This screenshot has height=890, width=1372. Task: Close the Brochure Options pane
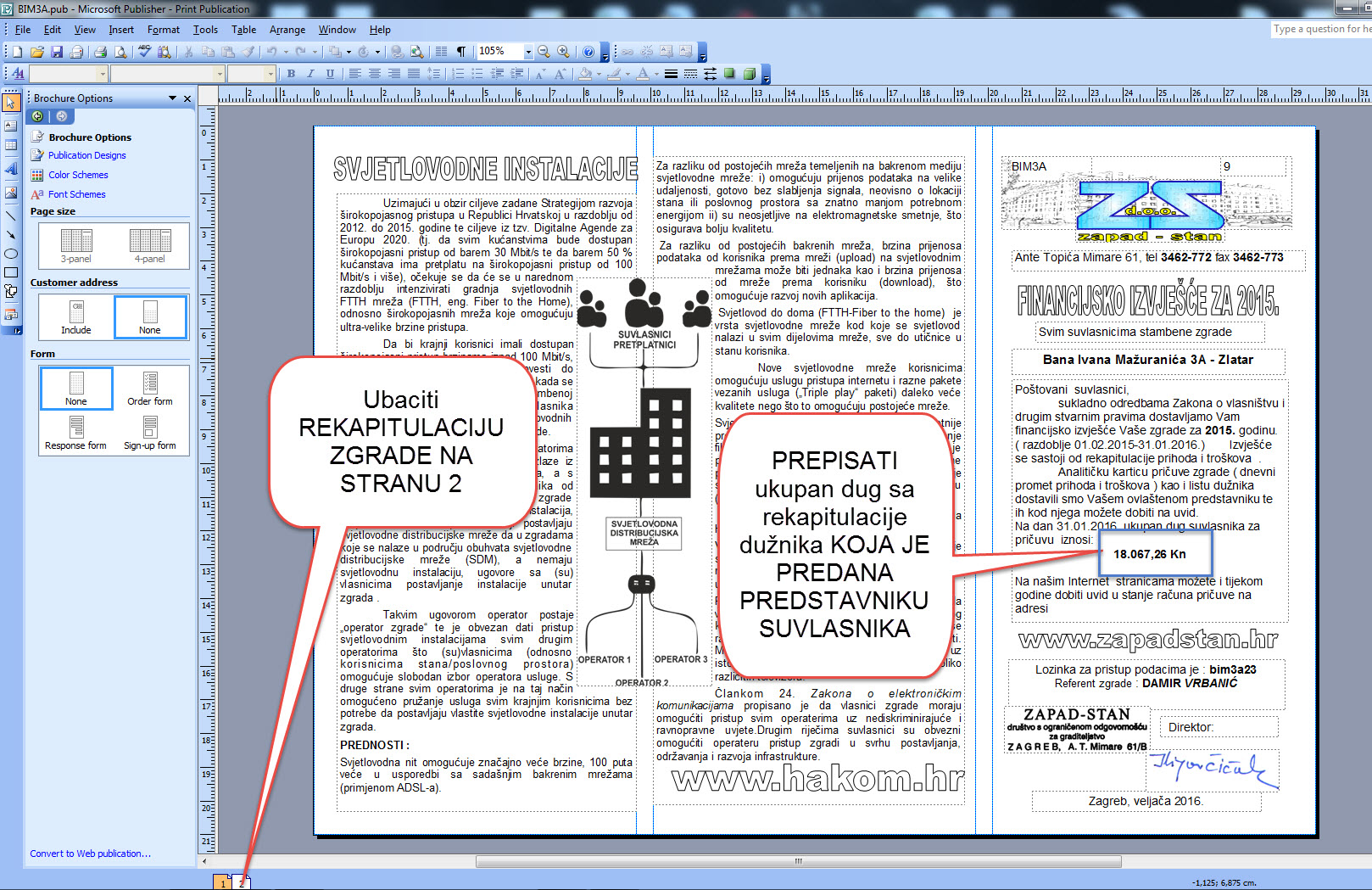click(x=187, y=98)
